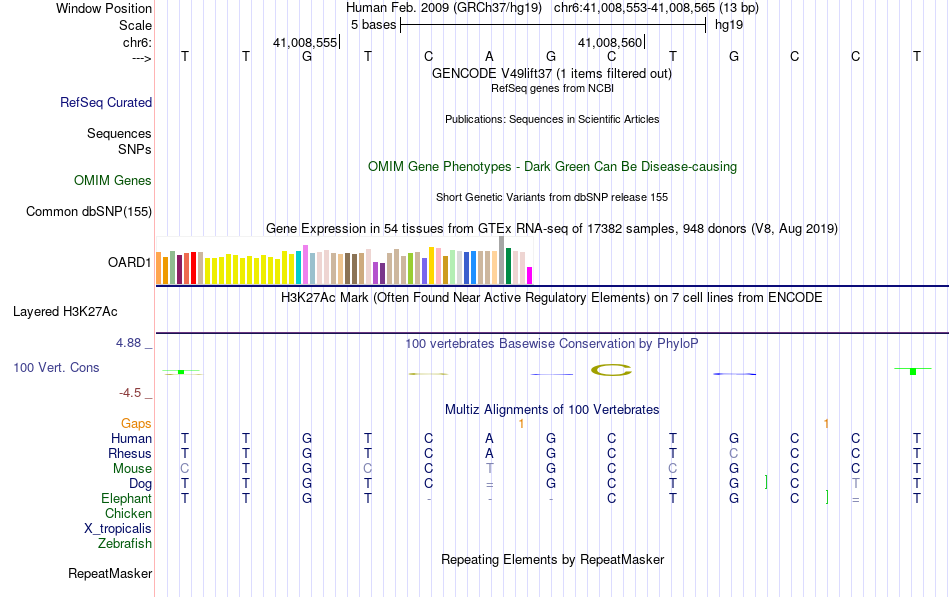Image resolution: width=950 pixels, height=597 pixels.
Task: Click the 4.88 upper conservation scale value
Action: click(x=128, y=343)
